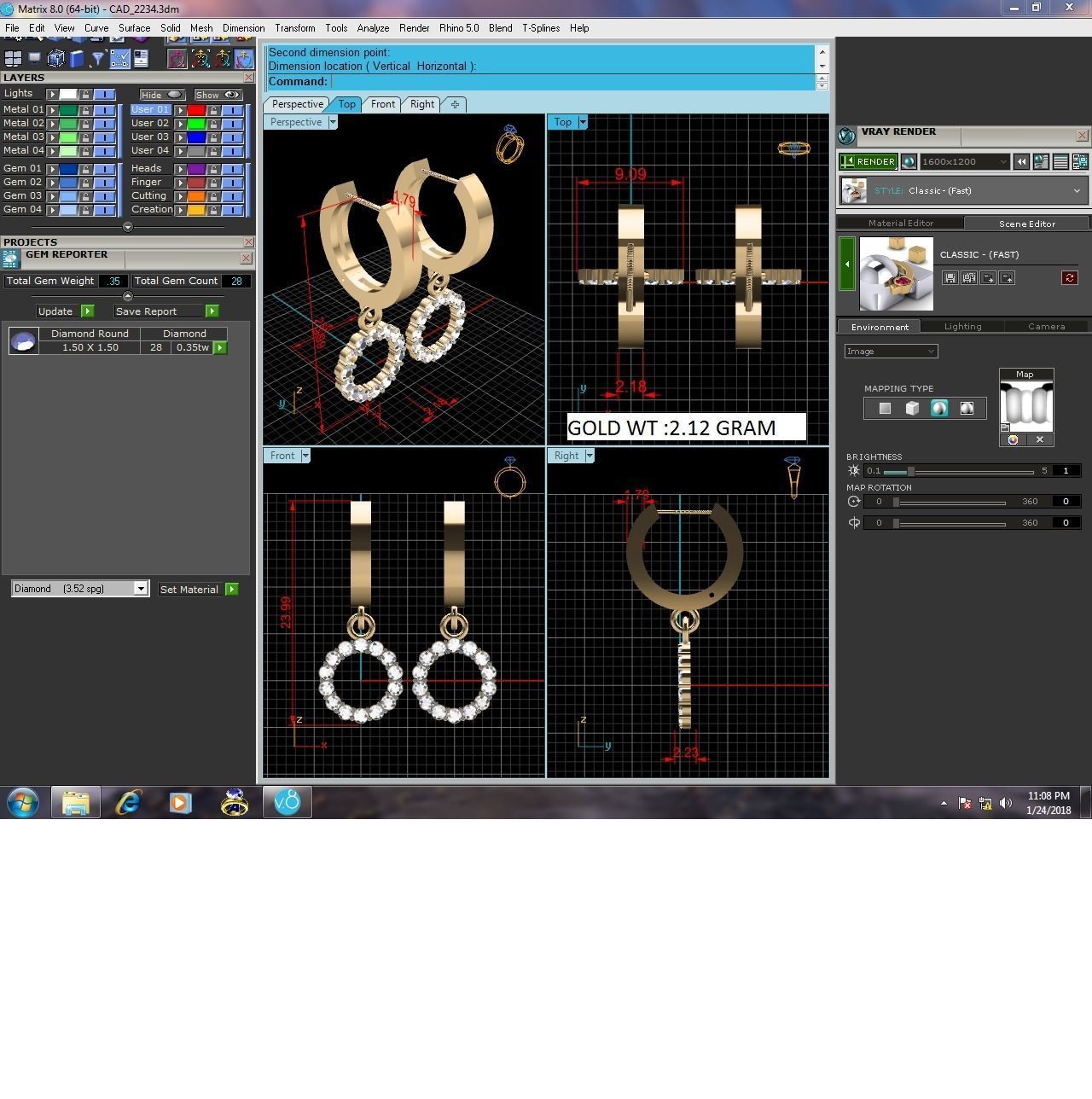Expand the Metal 01 layer arrow
Screen dimensions: 1092x1099
[x=53, y=110]
